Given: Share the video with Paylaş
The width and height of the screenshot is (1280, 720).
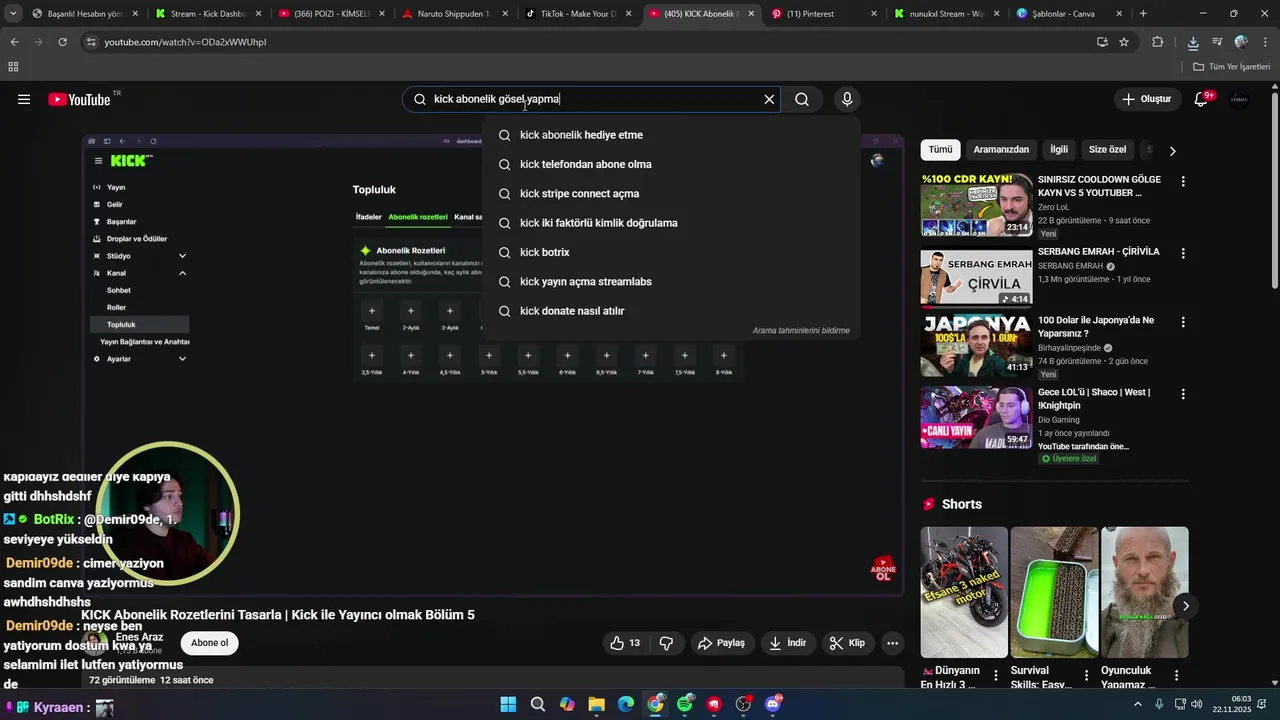Looking at the screenshot, I should pyautogui.click(x=721, y=643).
